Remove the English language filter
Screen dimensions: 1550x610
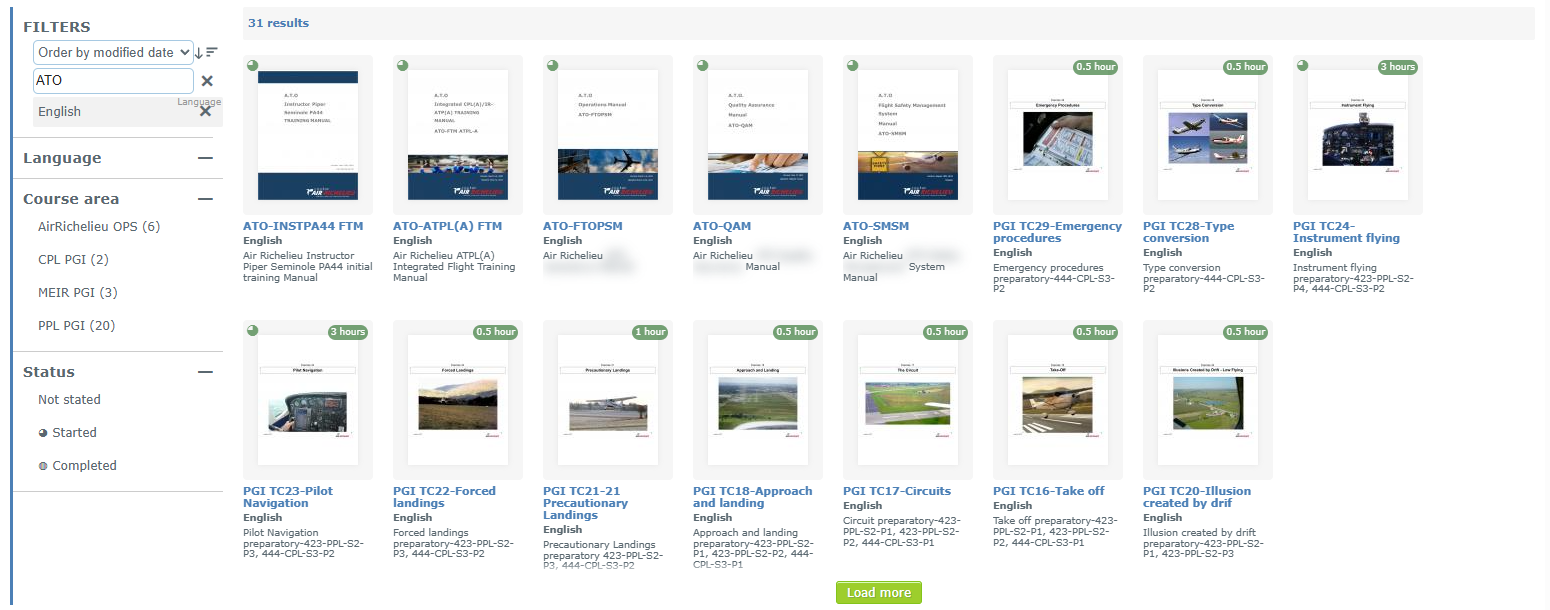pyautogui.click(x=205, y=111)
